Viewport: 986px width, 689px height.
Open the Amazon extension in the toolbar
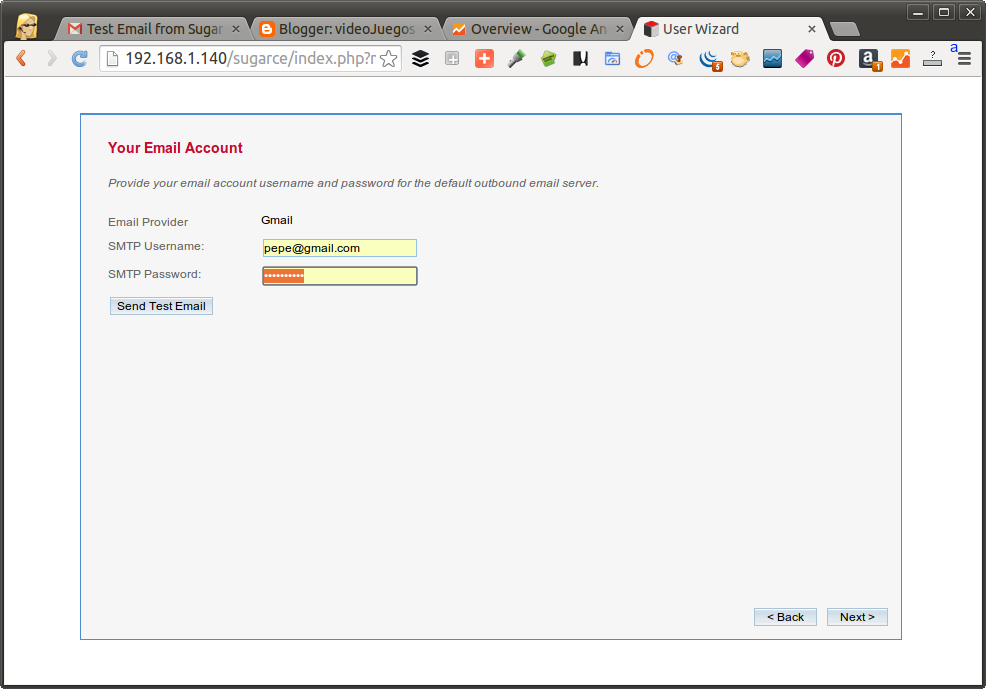pos(868,59)
